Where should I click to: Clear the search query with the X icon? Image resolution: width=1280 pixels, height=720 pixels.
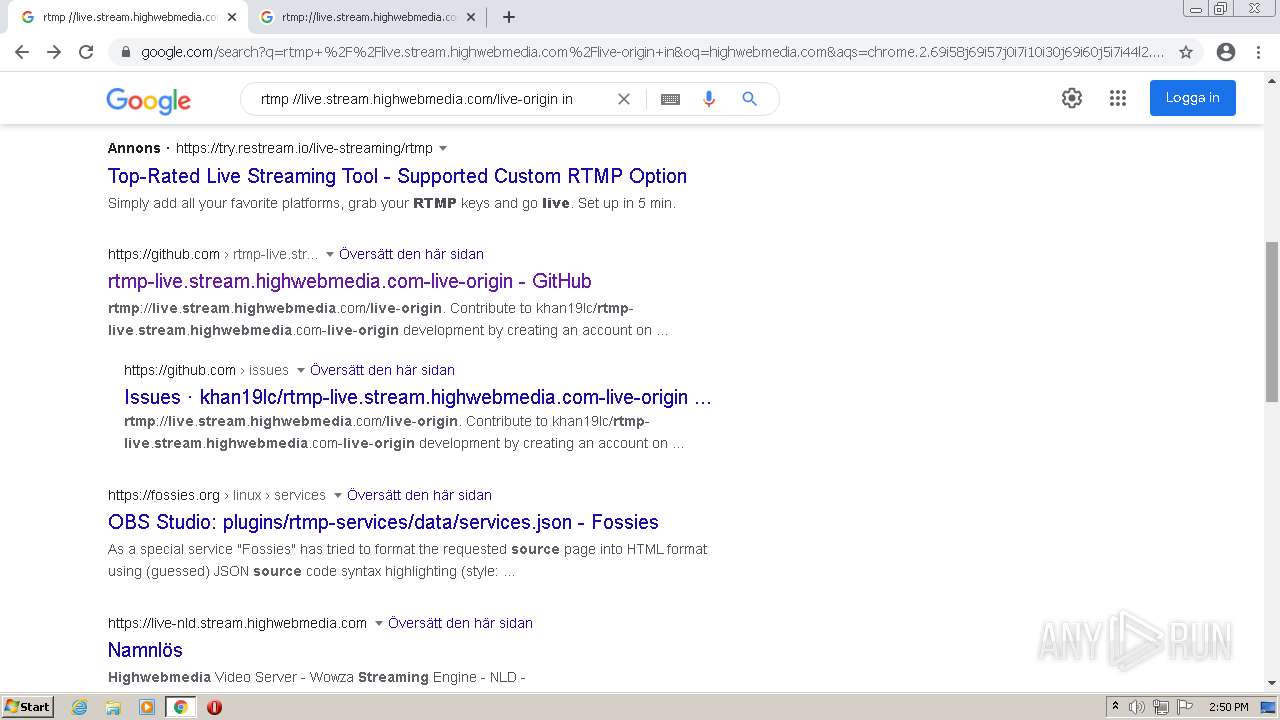pos(624,99)
